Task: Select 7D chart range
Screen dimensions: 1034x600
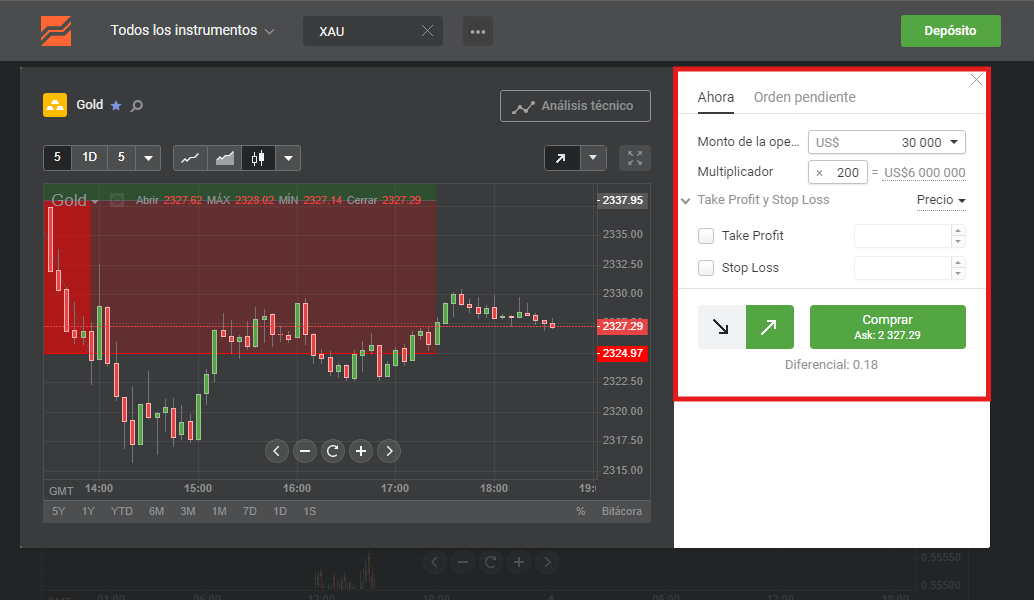Action: [249, 511]
